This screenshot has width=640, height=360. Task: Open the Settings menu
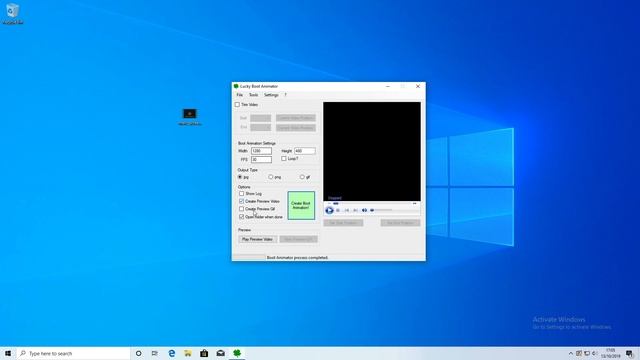click(271, 95)
